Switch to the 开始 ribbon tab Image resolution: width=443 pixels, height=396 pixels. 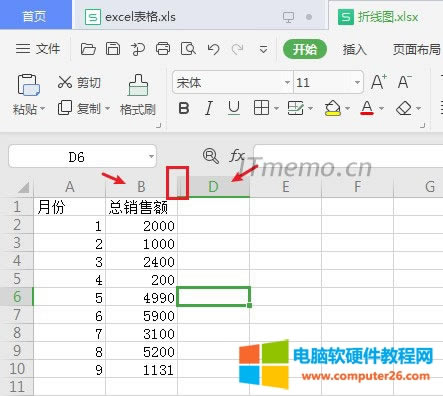pyautogui.click(x=305, y=49)
